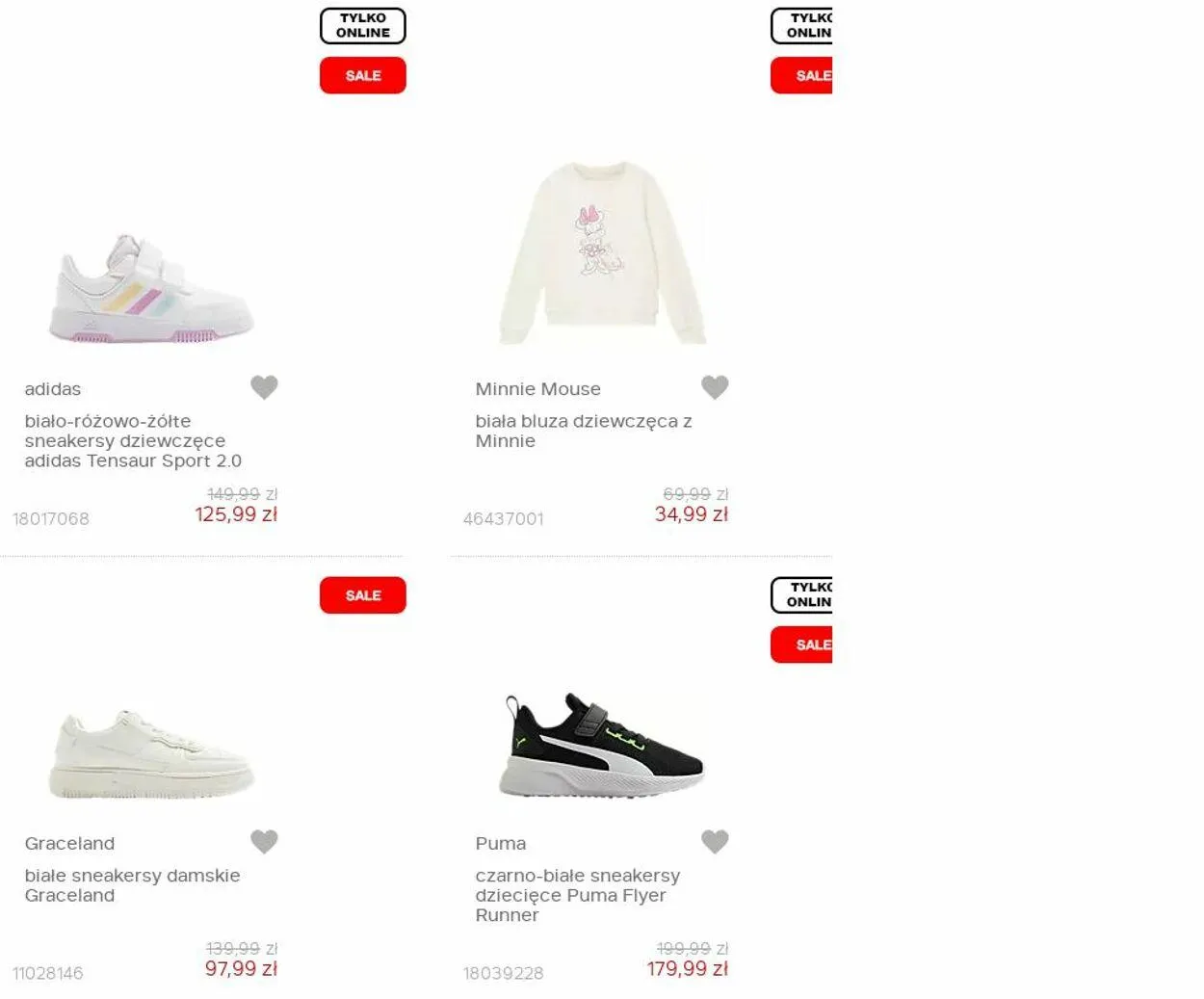Click TYLKO ONLINE badge above adidas product

363,26
